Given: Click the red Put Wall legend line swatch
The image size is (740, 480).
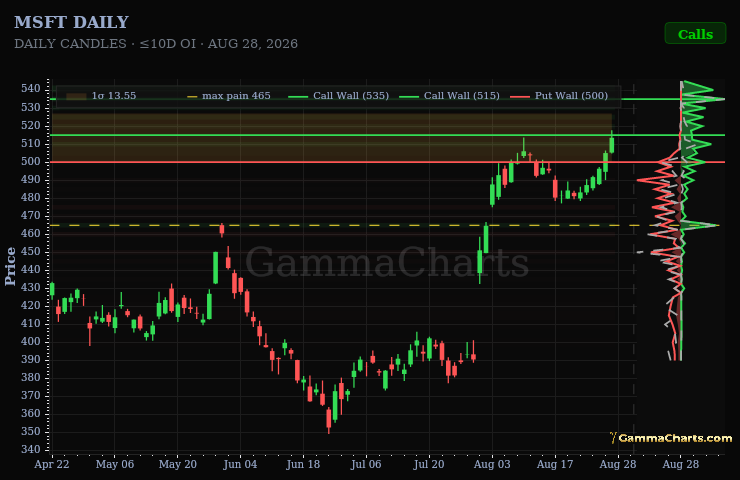Looking at the screenshot, I should pyautogui.click(x=520, y=97).
